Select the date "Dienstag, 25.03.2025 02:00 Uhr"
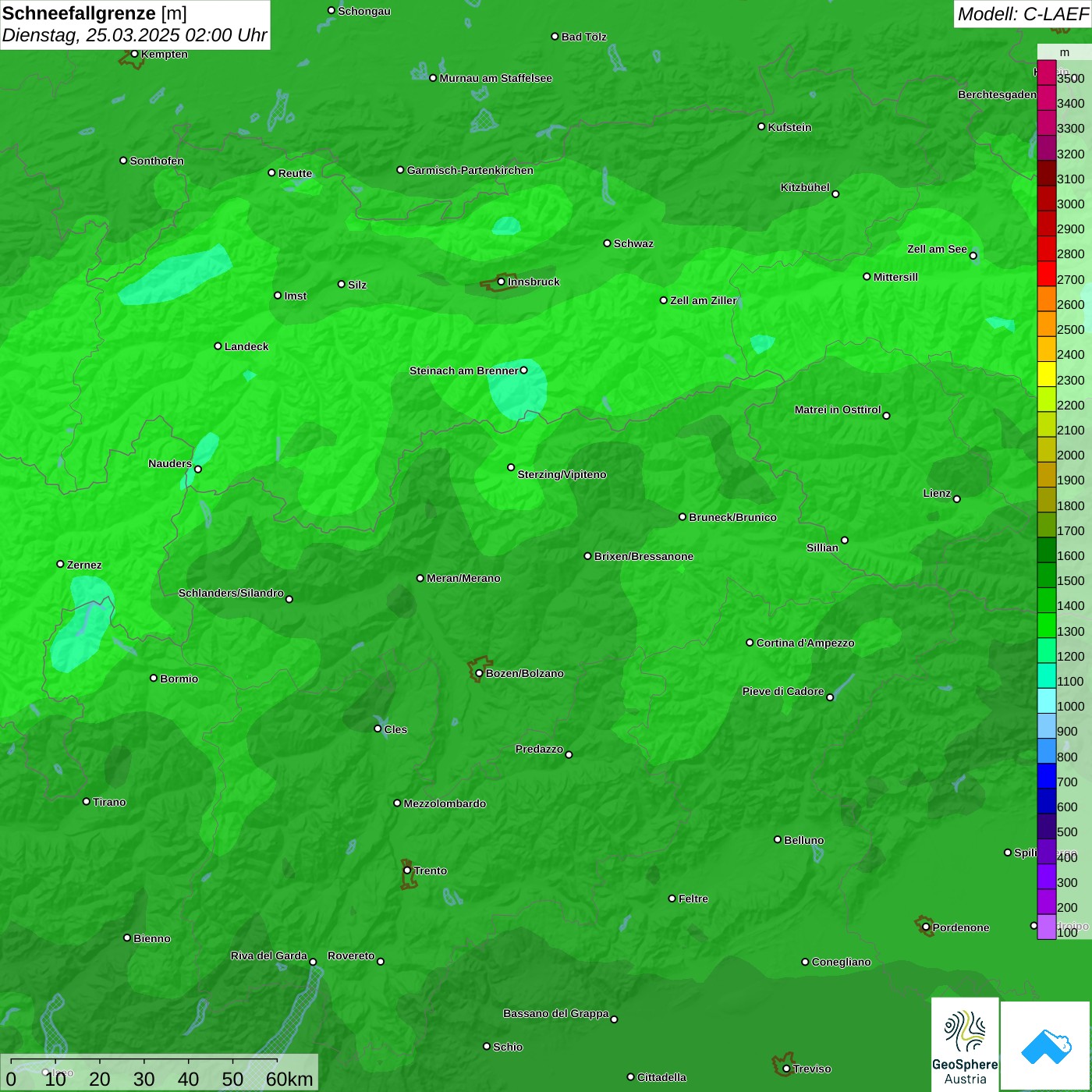This screenshot has height=1092, width=1092. pyautogui.click(x=134, y=35)
